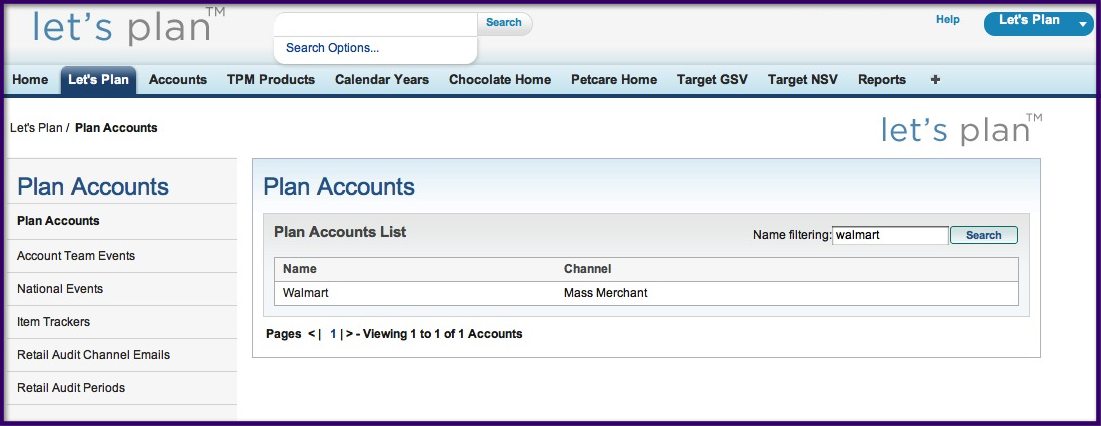Click Search next to Name filtering
The image size is (1101, 426).
(983, 235)
